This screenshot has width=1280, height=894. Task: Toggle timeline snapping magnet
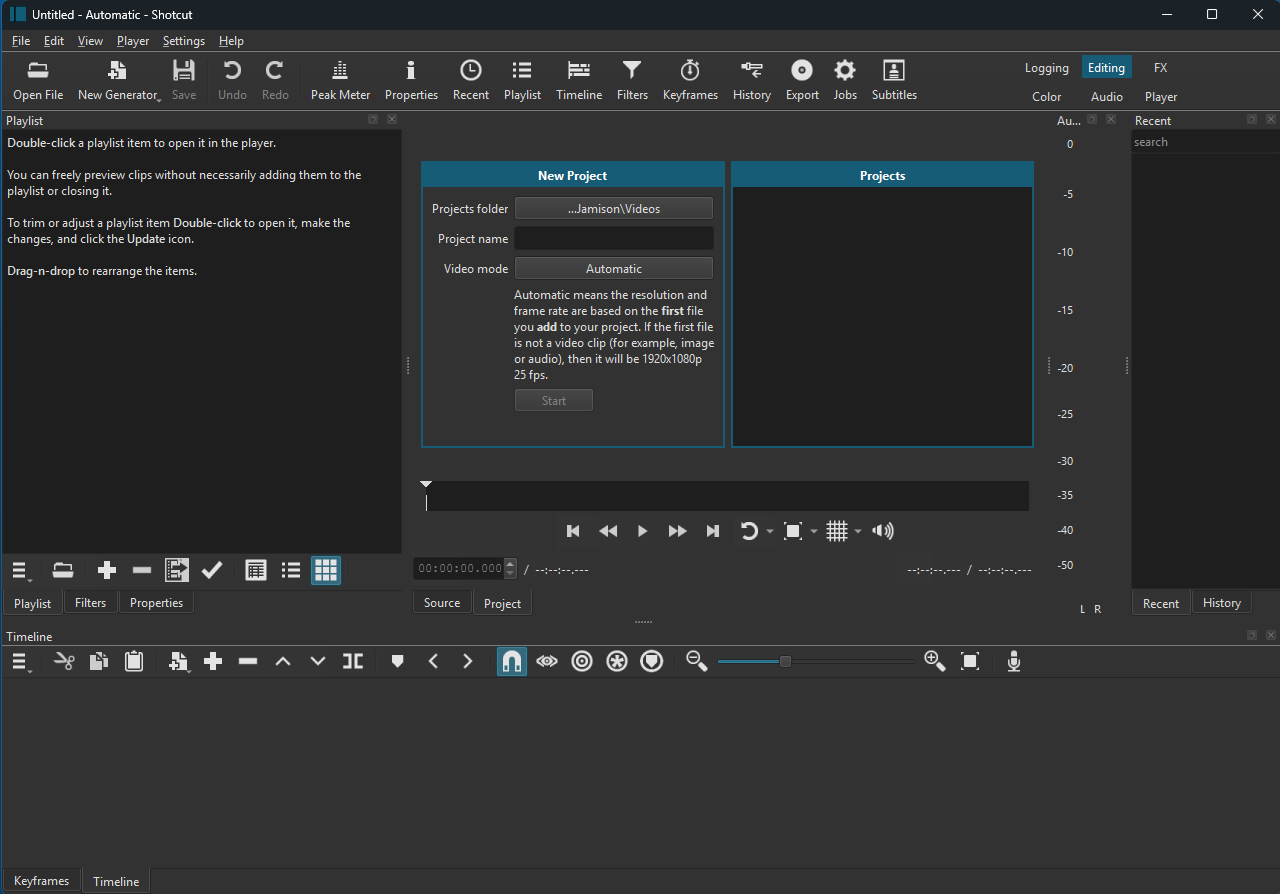(x=512, y=661)
